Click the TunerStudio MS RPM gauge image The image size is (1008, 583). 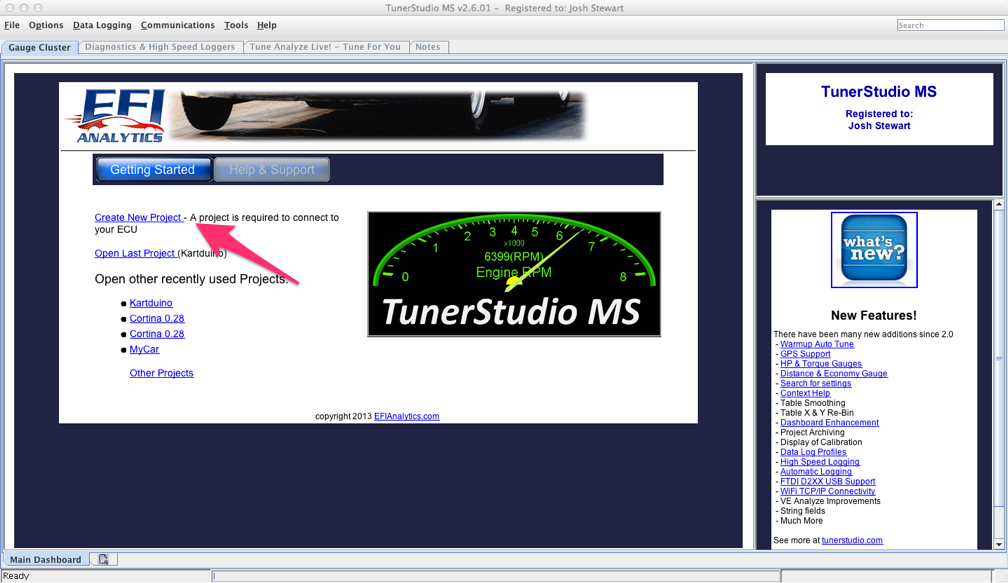(x=514, y=274)
